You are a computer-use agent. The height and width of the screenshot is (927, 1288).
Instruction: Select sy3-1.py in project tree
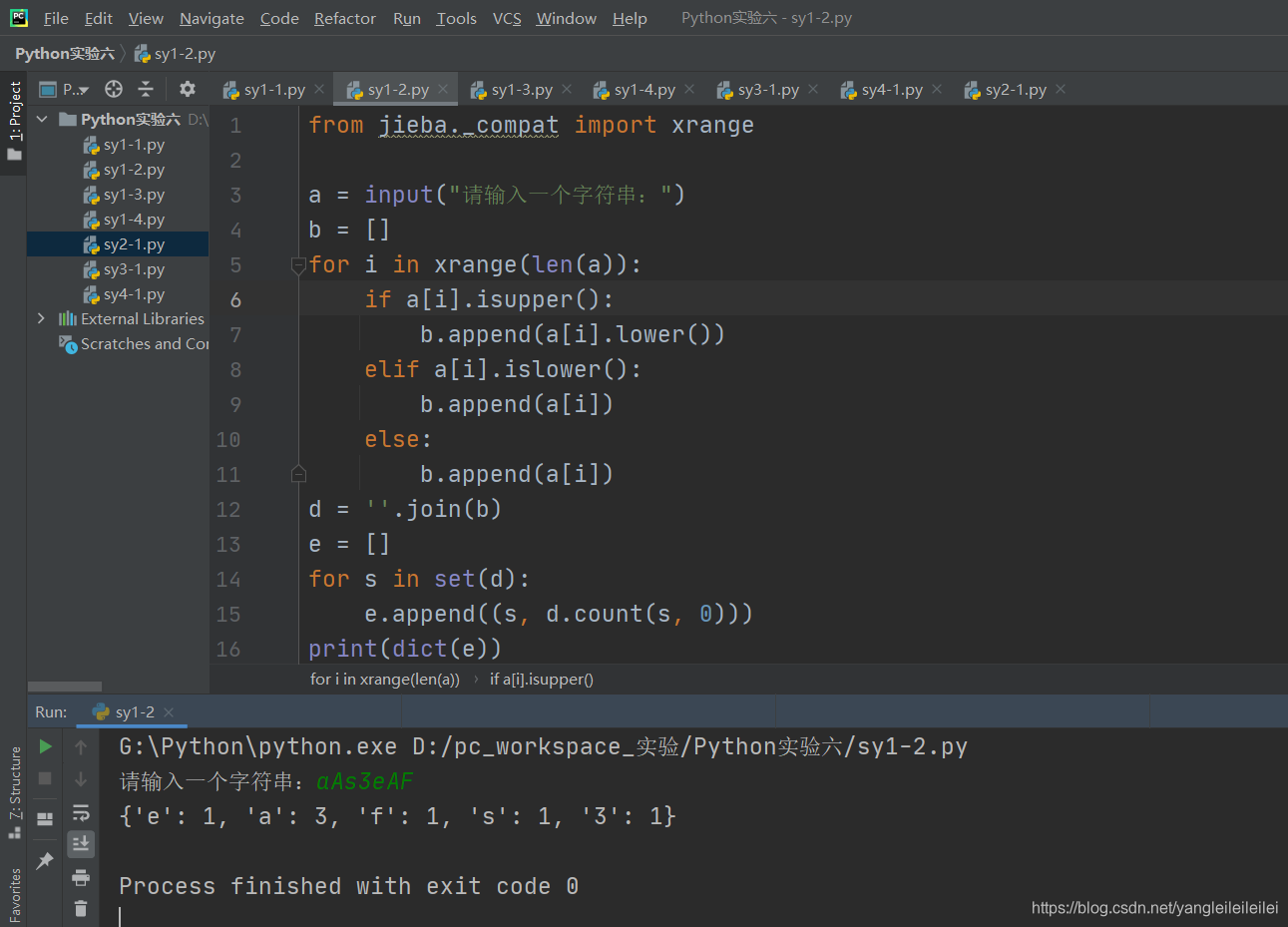pyautogui.click(x=124, y=269)
